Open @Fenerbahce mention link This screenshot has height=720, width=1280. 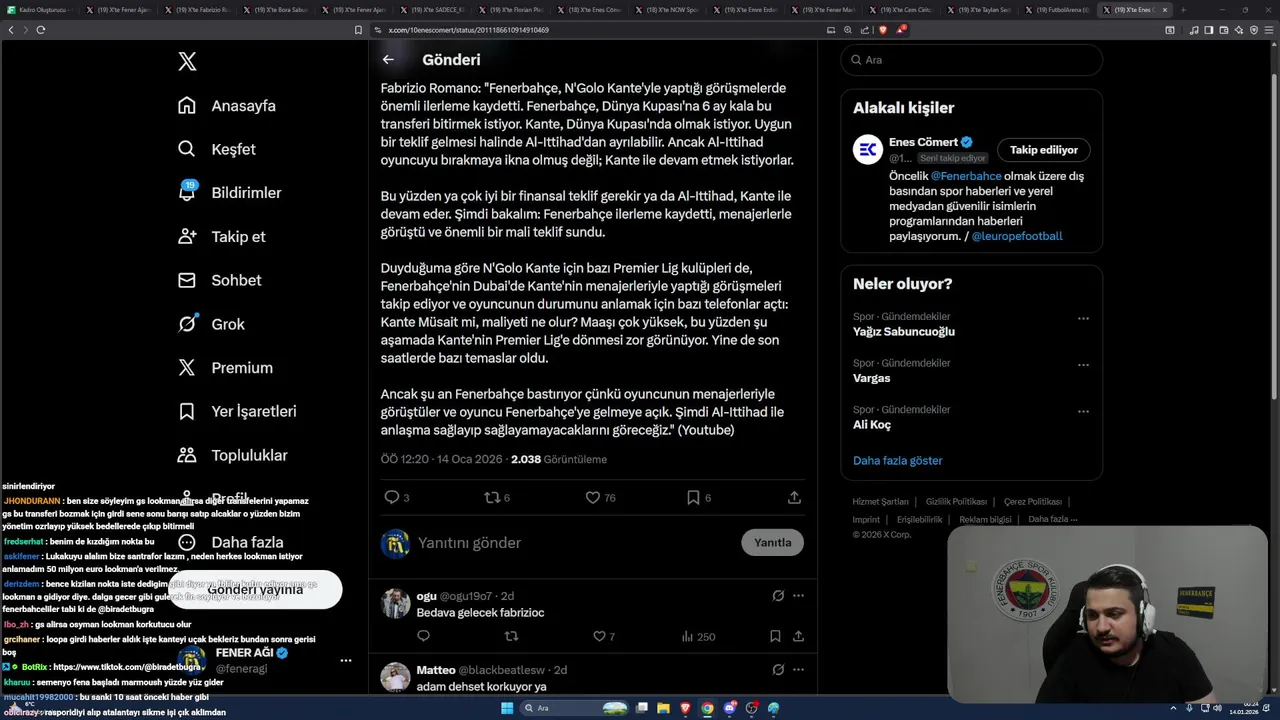[966, 176]
